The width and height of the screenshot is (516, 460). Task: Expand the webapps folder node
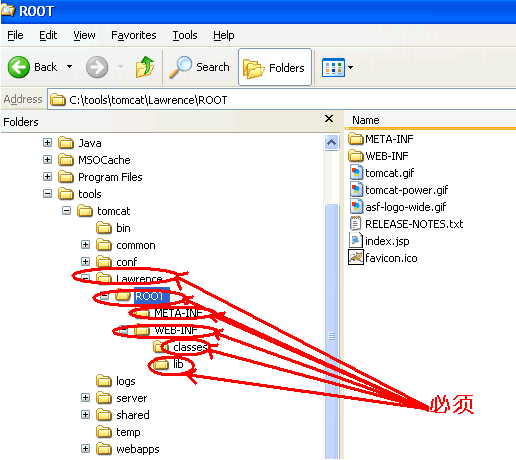(85, 449)
